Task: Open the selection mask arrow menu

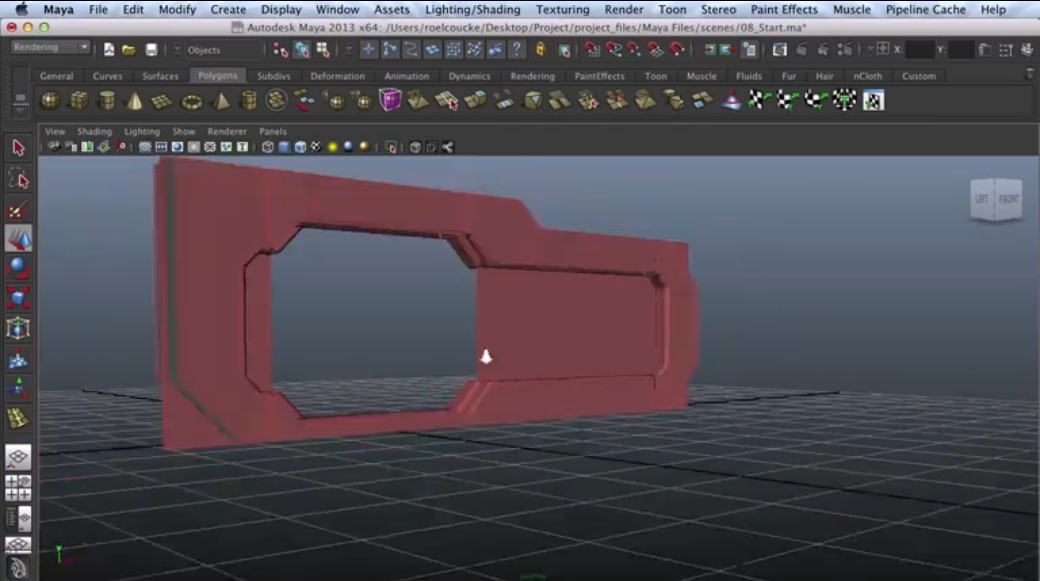Action: click(350, 50)
